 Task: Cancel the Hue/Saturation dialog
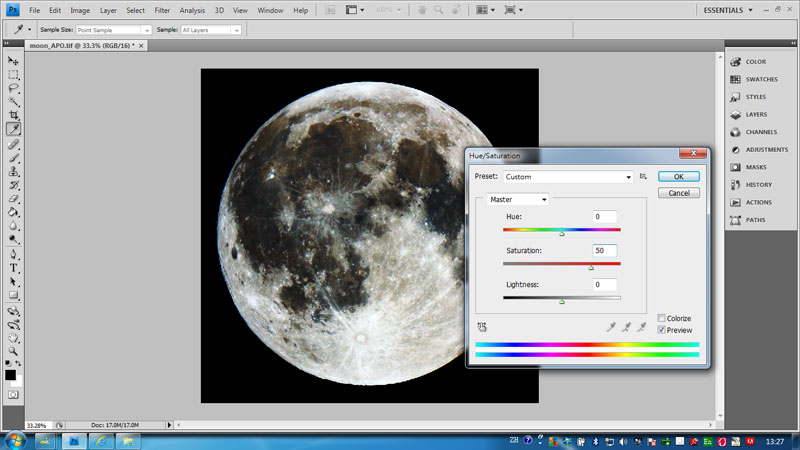[678, 193]
